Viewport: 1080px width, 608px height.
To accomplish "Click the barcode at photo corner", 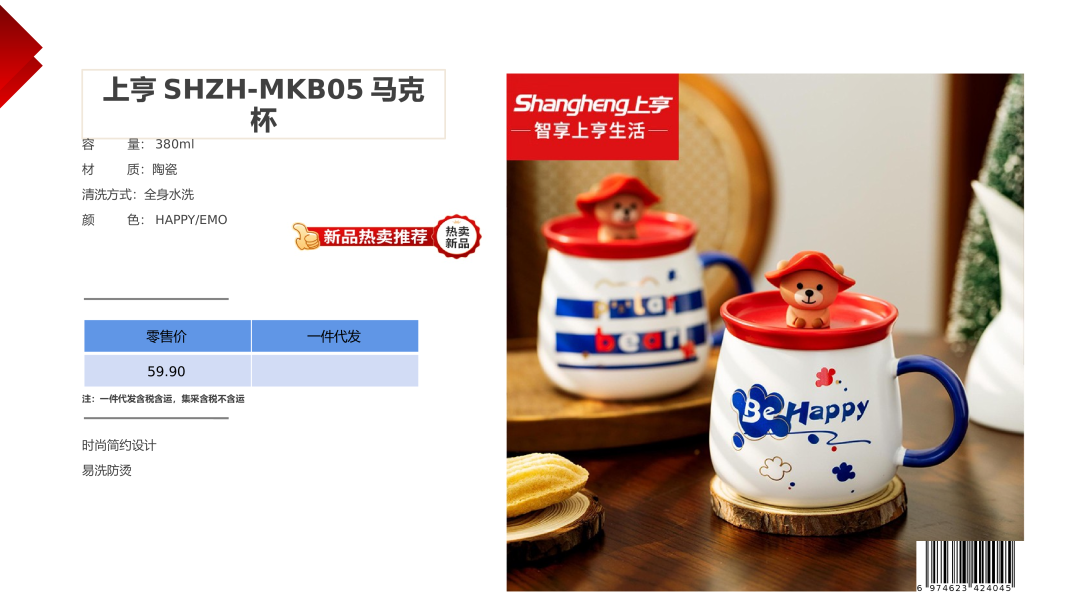I will pos(966,566).
